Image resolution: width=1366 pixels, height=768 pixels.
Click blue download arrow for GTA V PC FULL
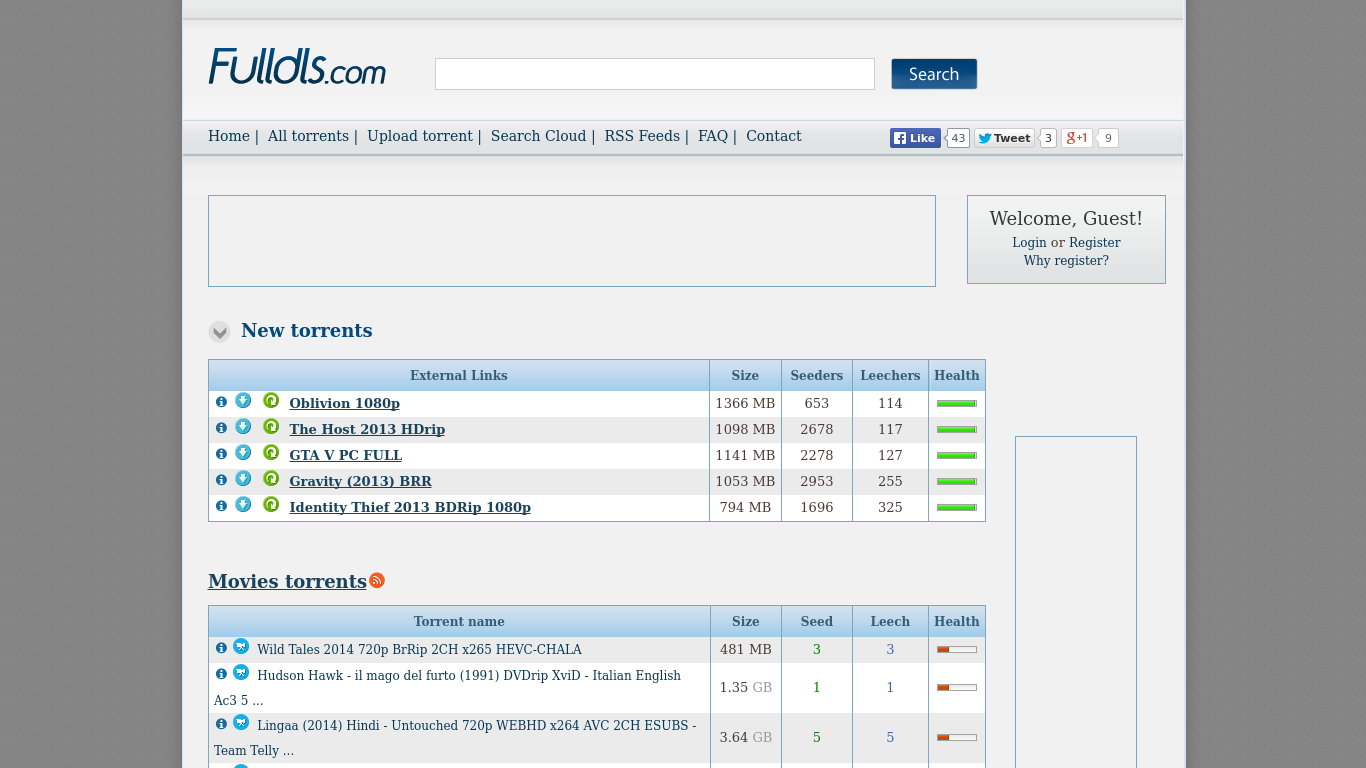click(x=243, y=453)
